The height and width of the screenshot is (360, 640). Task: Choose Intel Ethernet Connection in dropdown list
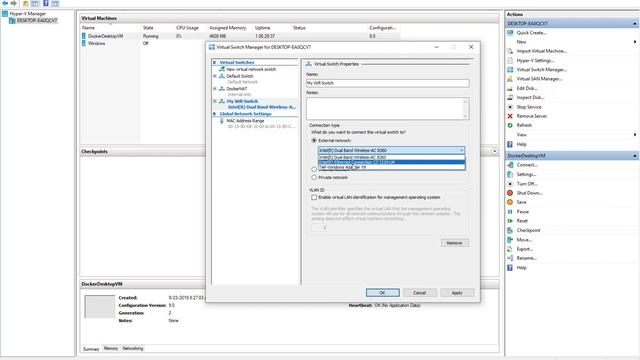point(391,162)
